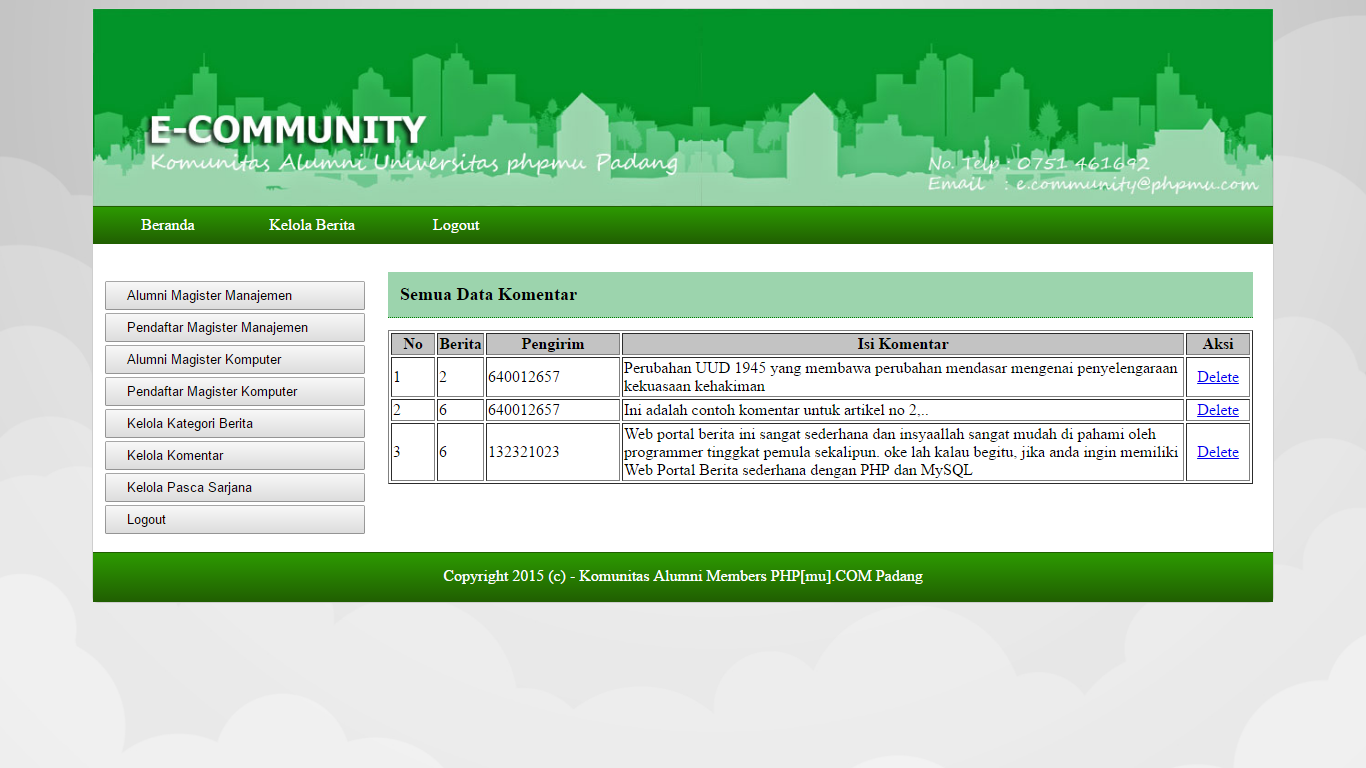Click the E-COMMUNITY banner logo
1366x768 pixels.
[288, 131]
